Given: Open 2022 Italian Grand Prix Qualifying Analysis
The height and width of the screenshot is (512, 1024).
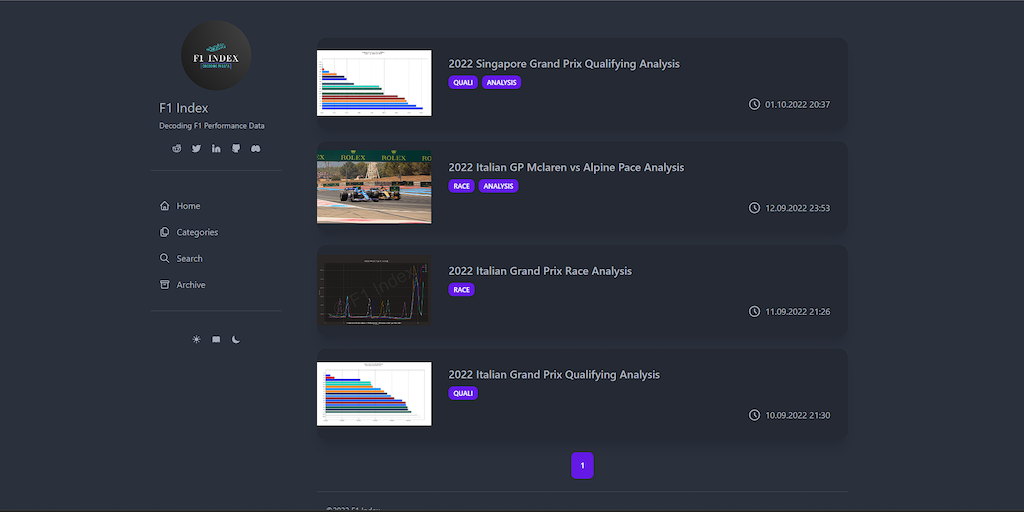Looking at the screenshot, I should pos(554,375).
